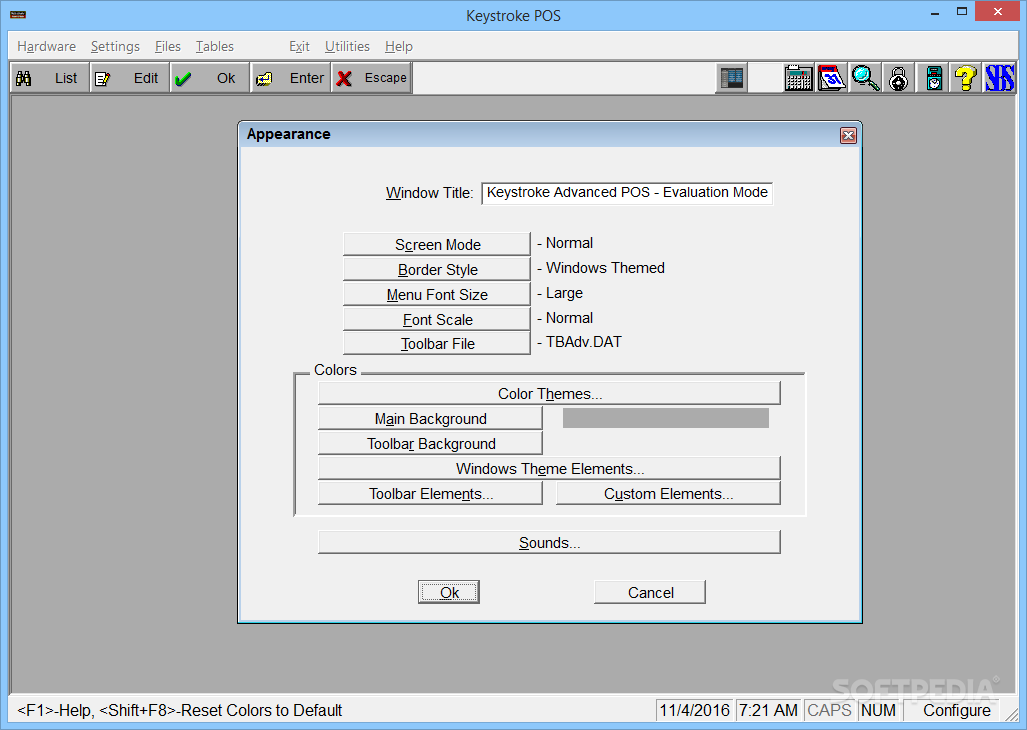Click the magnifying glass search icon
Screen dimensions: 1027x730
[865, 79]
